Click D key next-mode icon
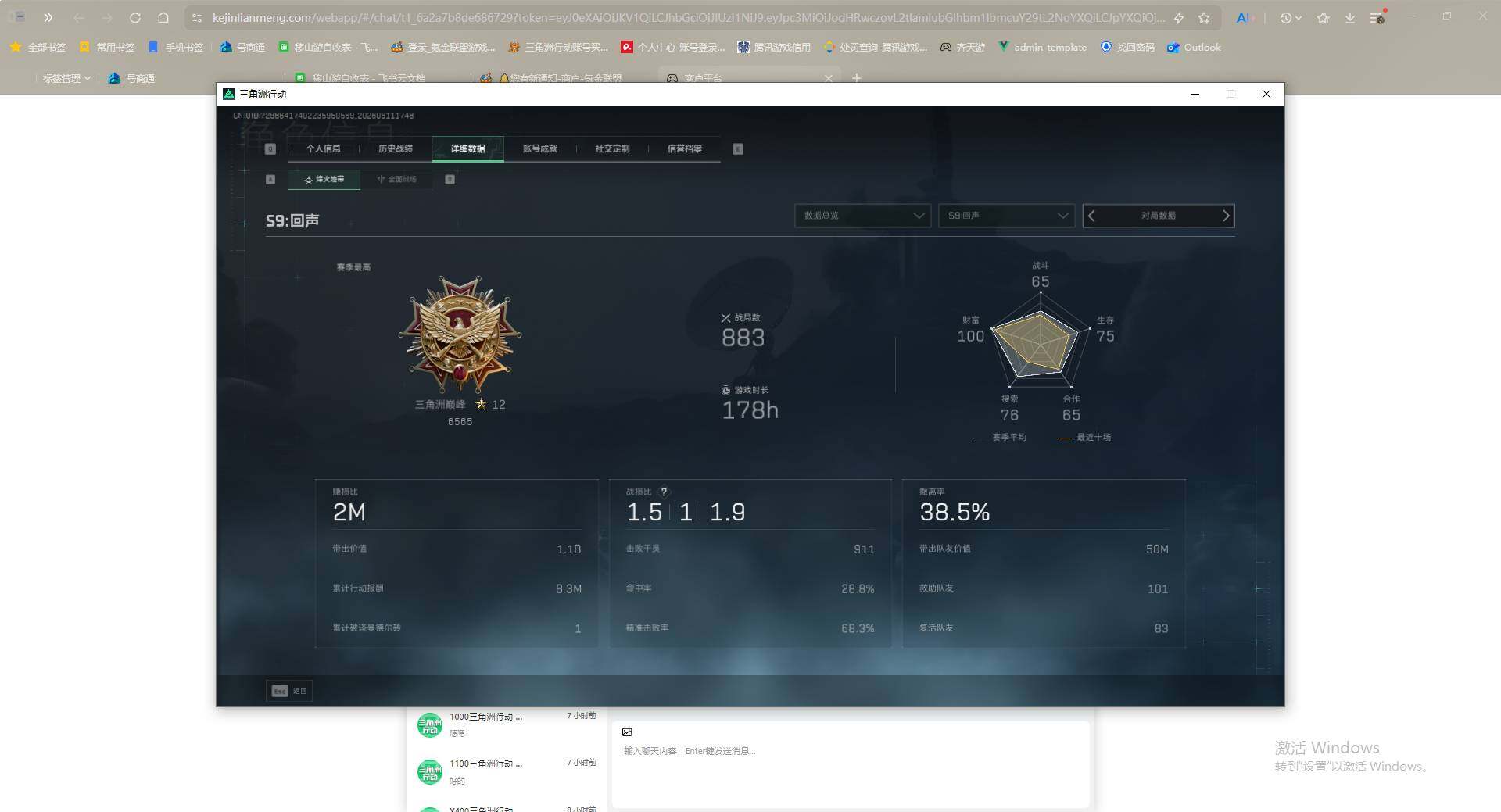The image size is (1501, 812). 450,179
